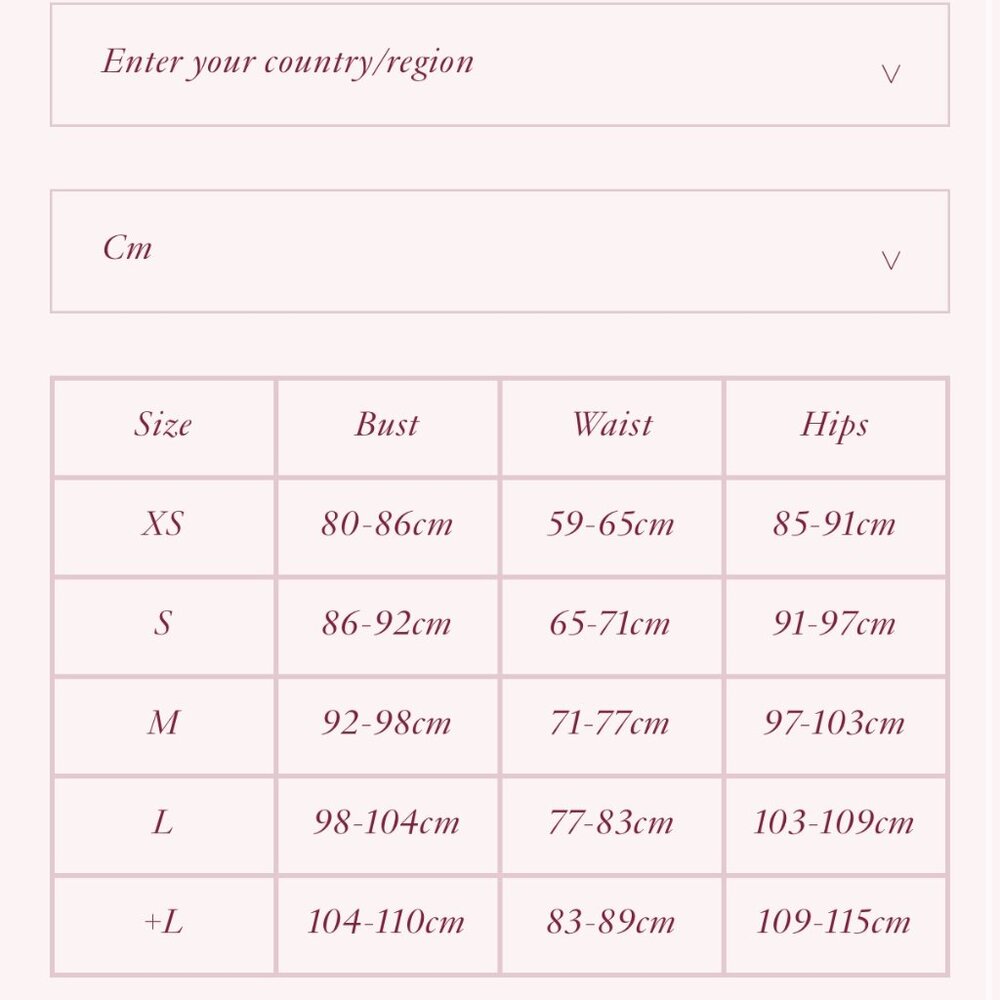
Task: Click the +L hips cell 109-115cm
Action: (835, 922)
